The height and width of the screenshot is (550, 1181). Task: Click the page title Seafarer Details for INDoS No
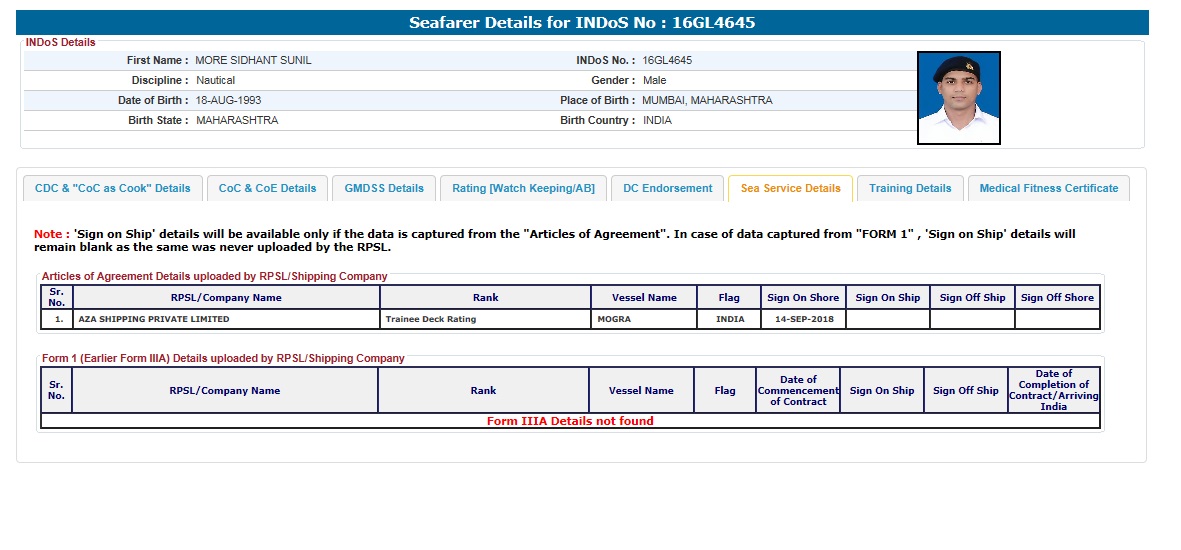point(582,23)
